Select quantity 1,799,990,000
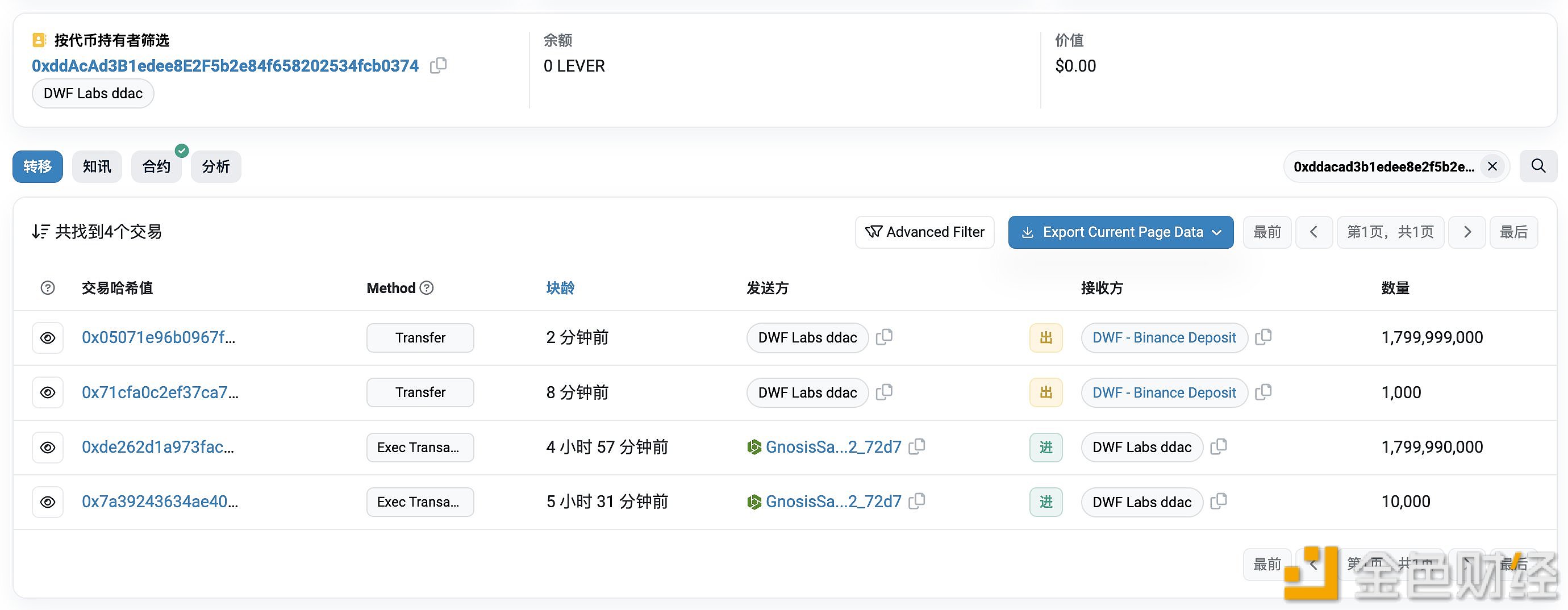This screenshot has height=610, width=1568. coord(1432,447)
